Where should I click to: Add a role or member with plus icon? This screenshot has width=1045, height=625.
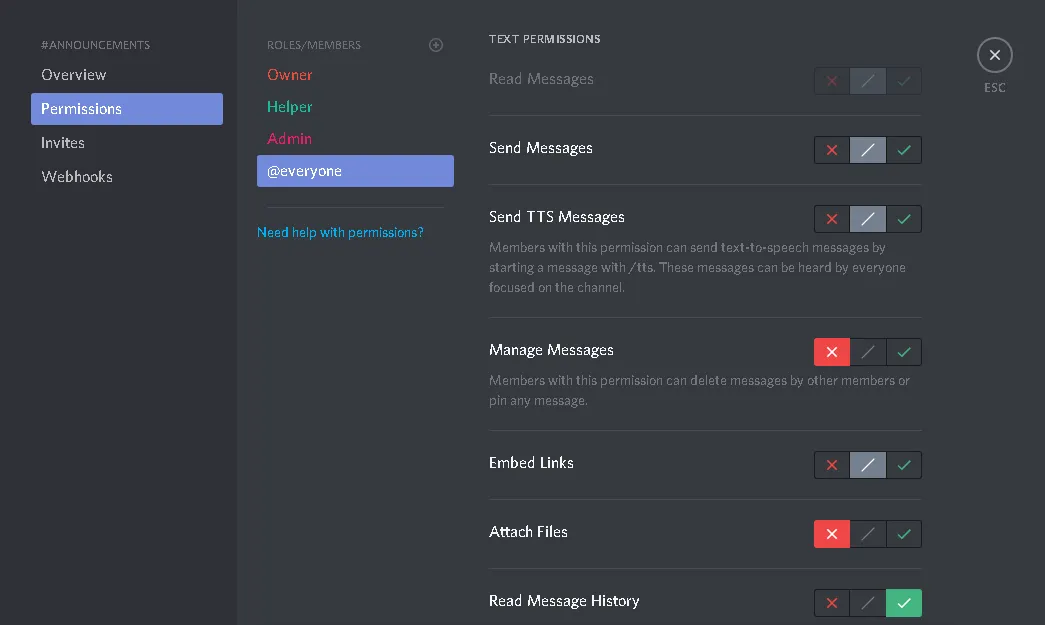point(436,45)
